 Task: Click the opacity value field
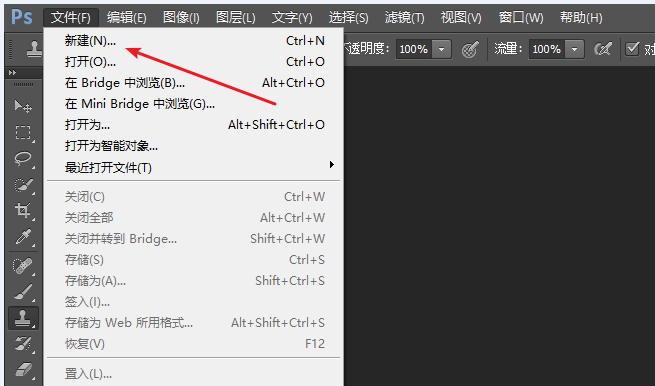tap(414, 49)
